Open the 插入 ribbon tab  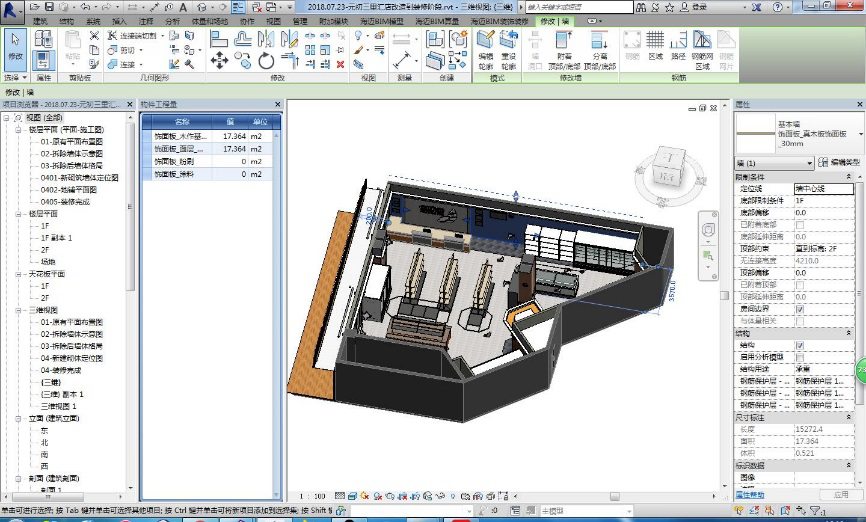[x=119, y=22]
